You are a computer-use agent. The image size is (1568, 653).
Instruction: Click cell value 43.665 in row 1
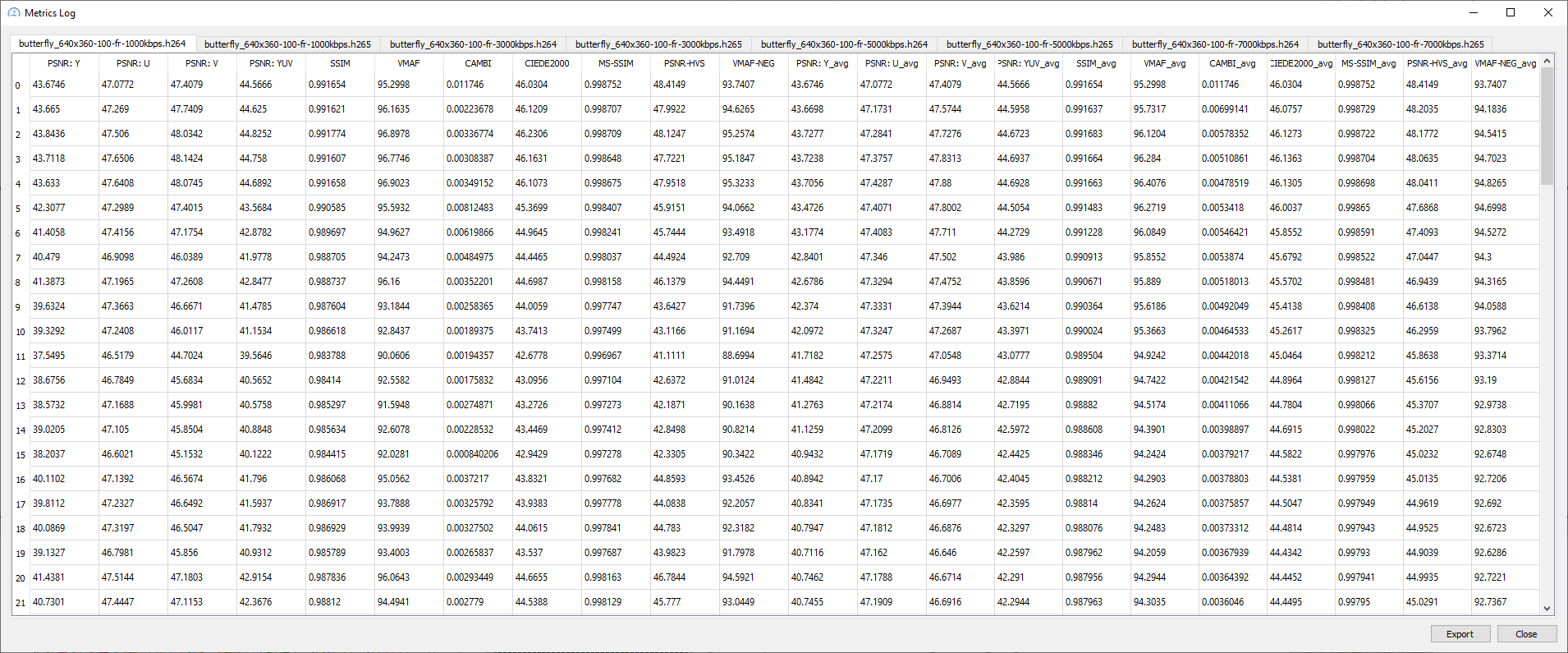click(x=64, y=109)
